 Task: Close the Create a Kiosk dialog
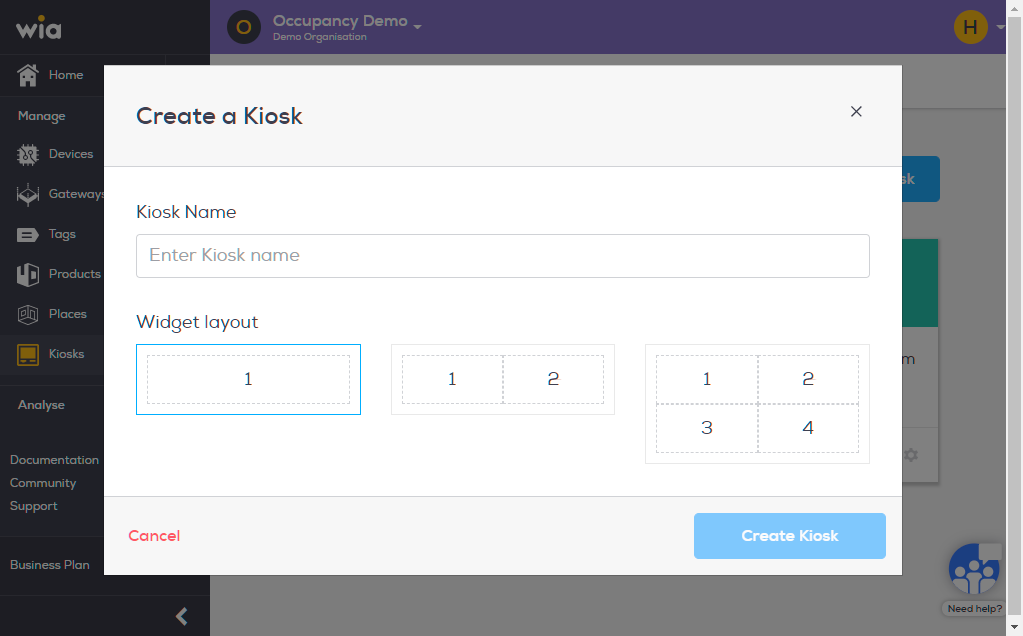(856, 112)
